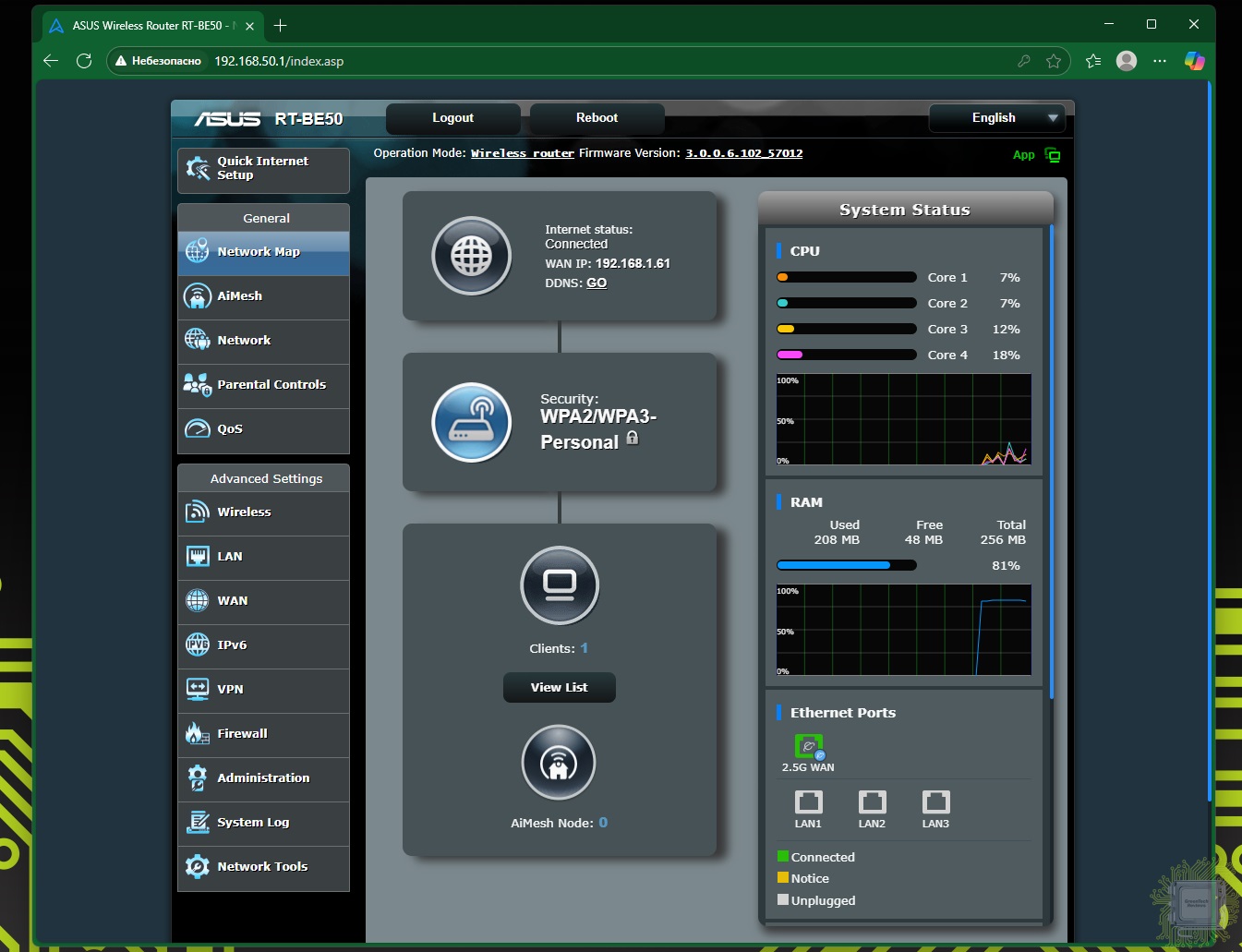This screenshot has height=952, width=1242.
Task: Click the App device icon
Action: tap(1053, 155)
